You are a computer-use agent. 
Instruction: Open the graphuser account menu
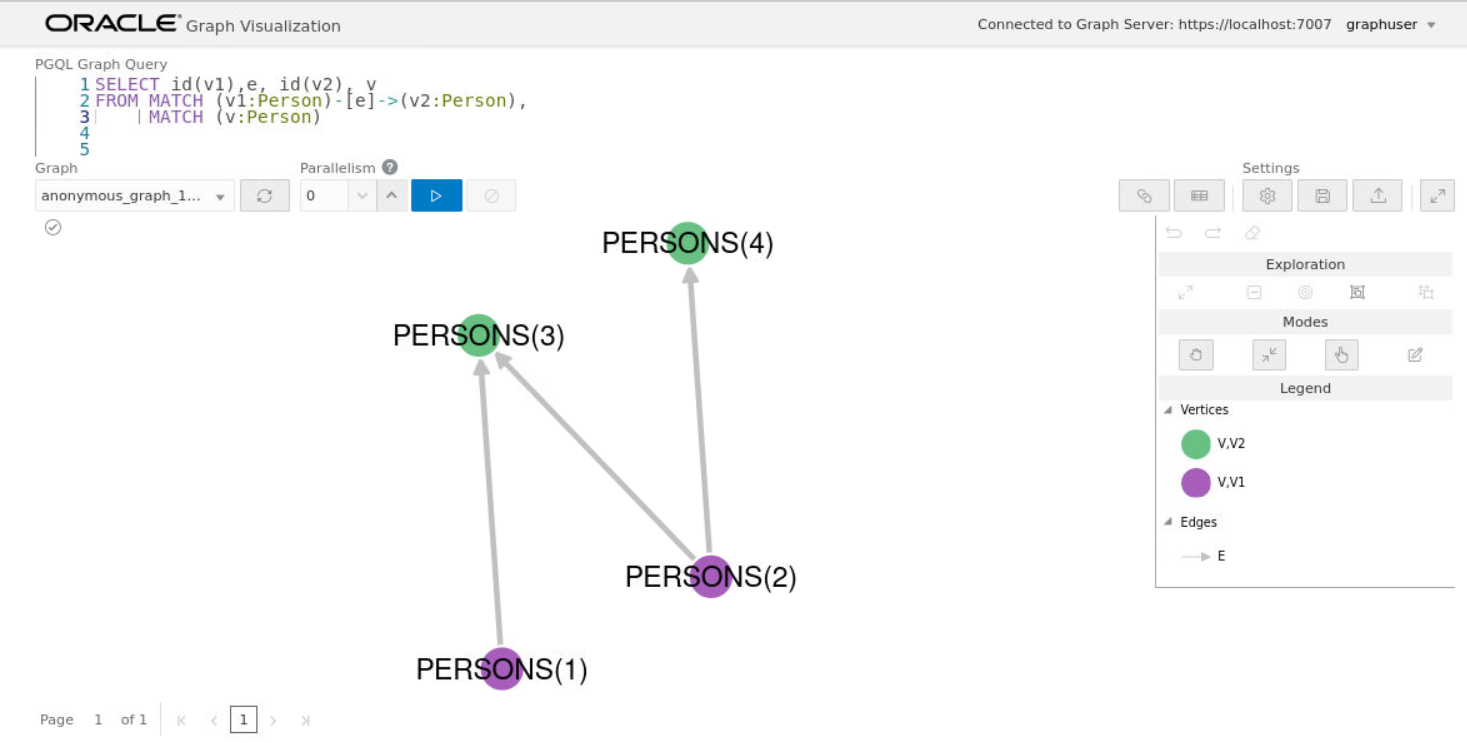1391,25
